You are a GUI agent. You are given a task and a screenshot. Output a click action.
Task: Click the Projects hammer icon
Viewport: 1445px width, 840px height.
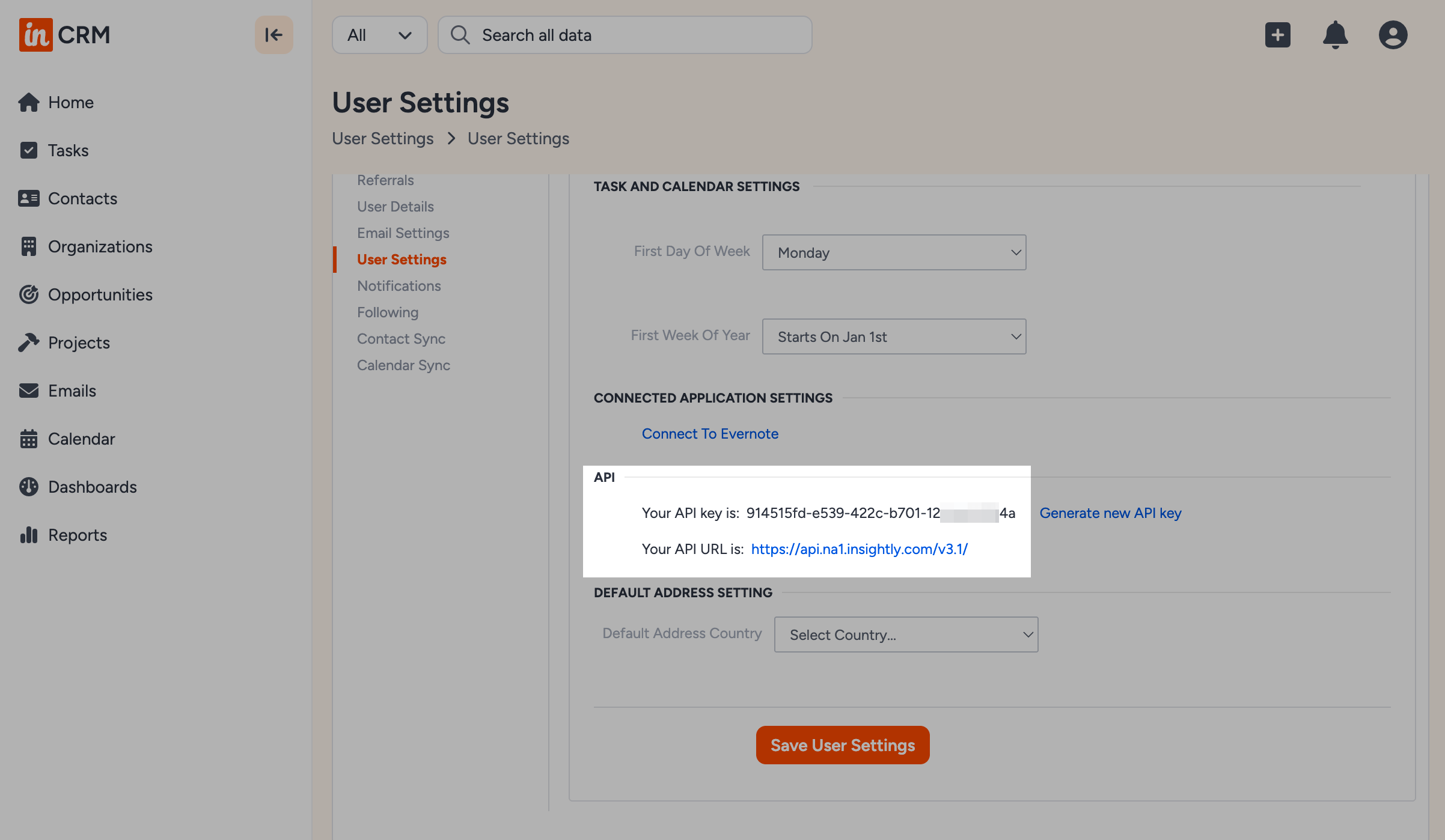(29, 342)
